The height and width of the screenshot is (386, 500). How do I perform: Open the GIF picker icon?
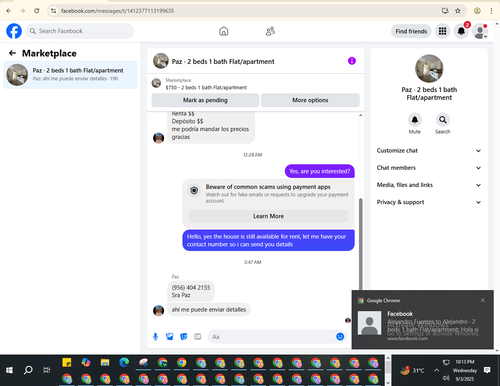click(x=198, y=337)
